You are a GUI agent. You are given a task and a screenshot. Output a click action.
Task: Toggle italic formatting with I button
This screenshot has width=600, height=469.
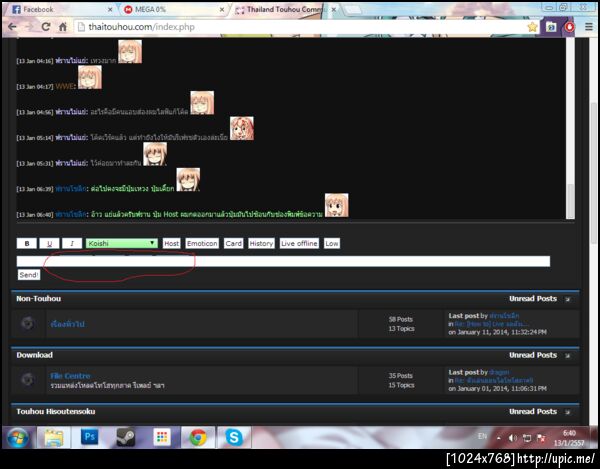click(x=72, y=243)
